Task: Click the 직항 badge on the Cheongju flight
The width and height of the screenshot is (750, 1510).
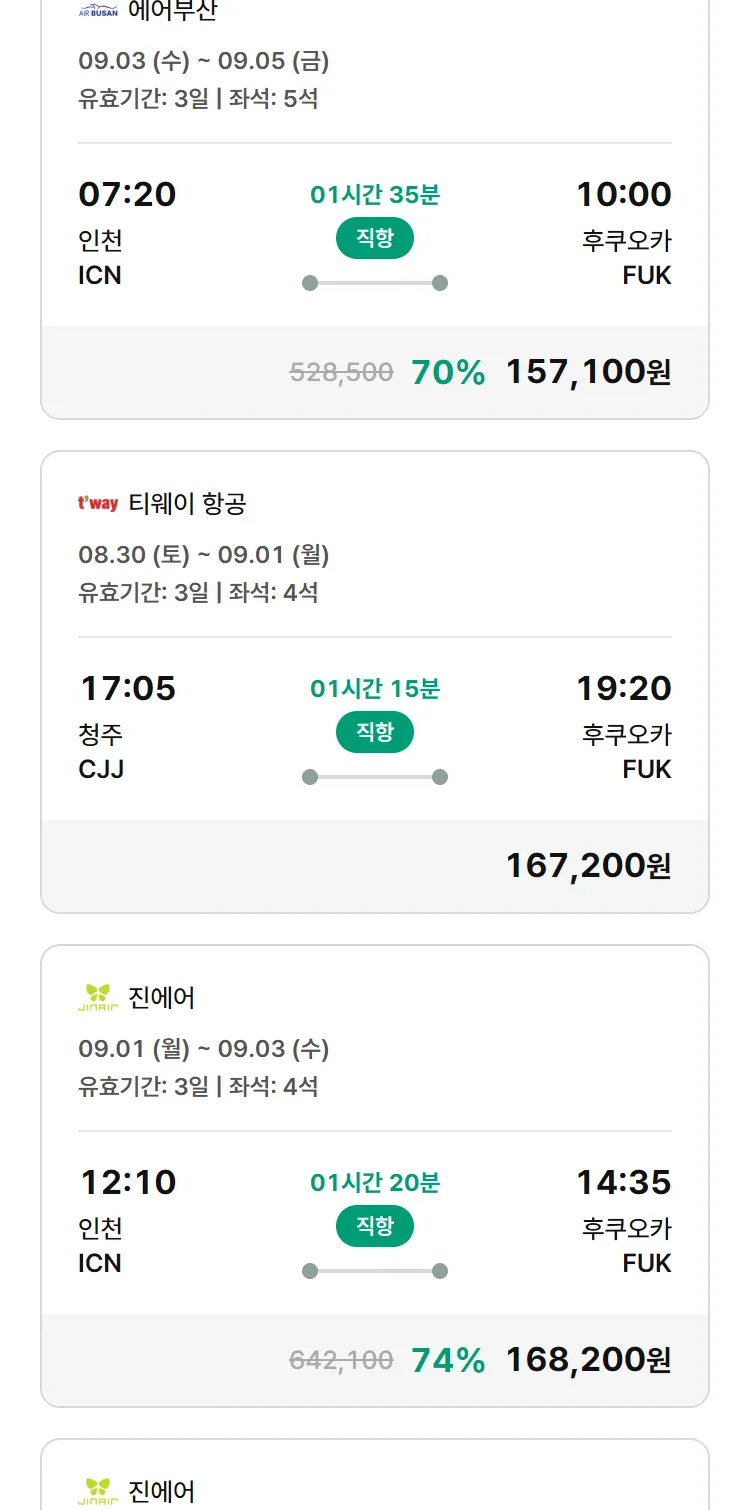Action: click(x=375, y=732)
